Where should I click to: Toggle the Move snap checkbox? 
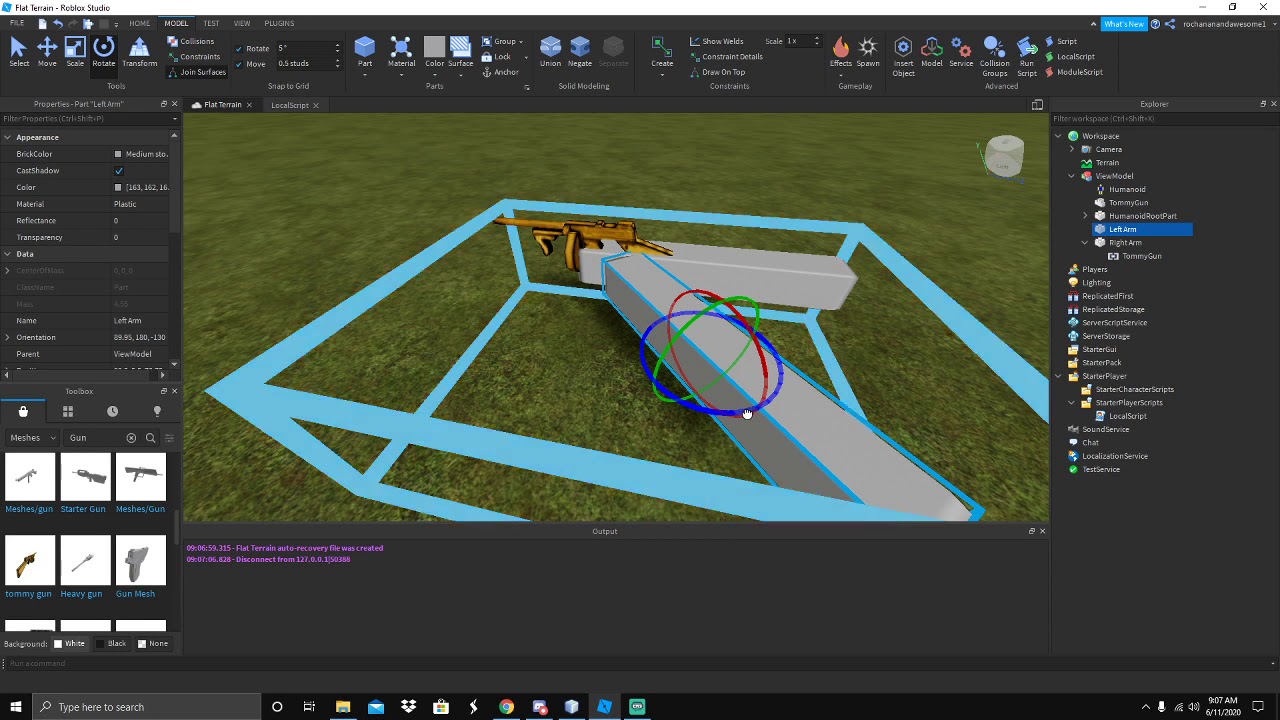coord(239,64)
